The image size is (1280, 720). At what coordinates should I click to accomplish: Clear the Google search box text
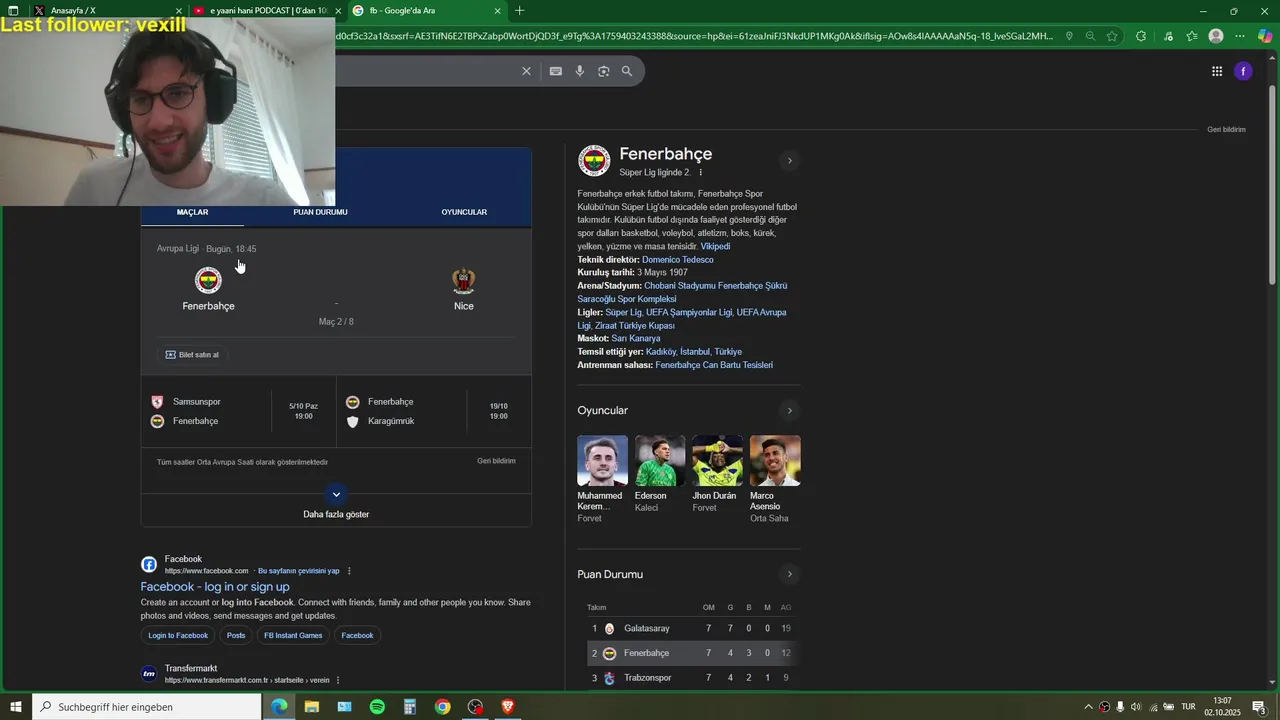pos(526,71)
